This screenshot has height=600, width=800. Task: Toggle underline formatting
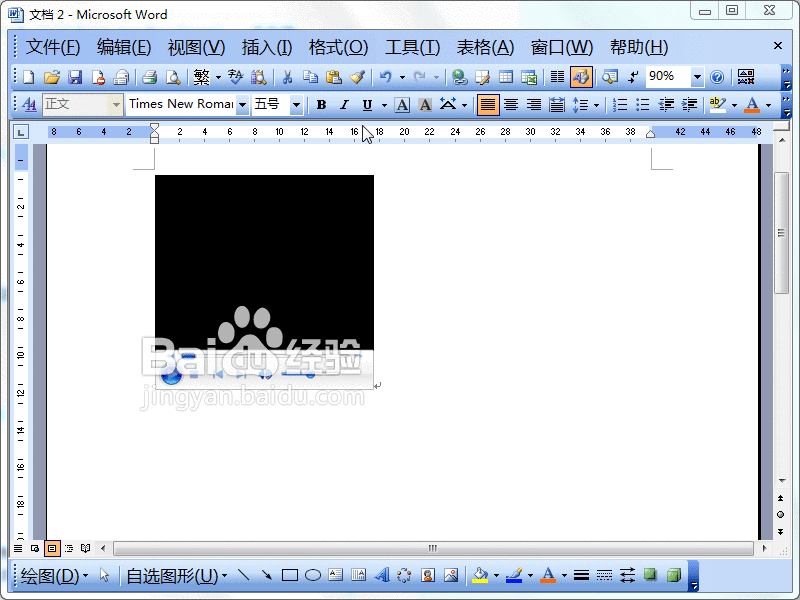[x=367, y=105]
